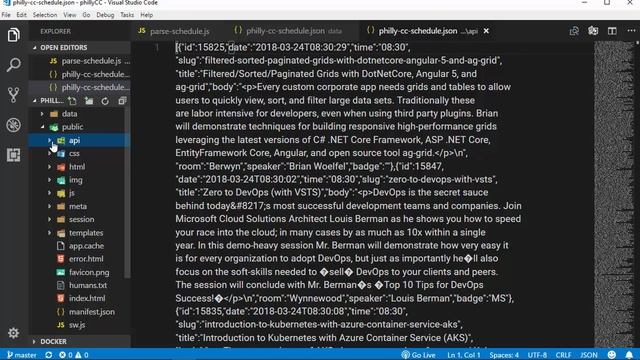This screenshot has width=640, height=360.
Task: Open the Search view in activity bar
Action: tap(13, 65)
